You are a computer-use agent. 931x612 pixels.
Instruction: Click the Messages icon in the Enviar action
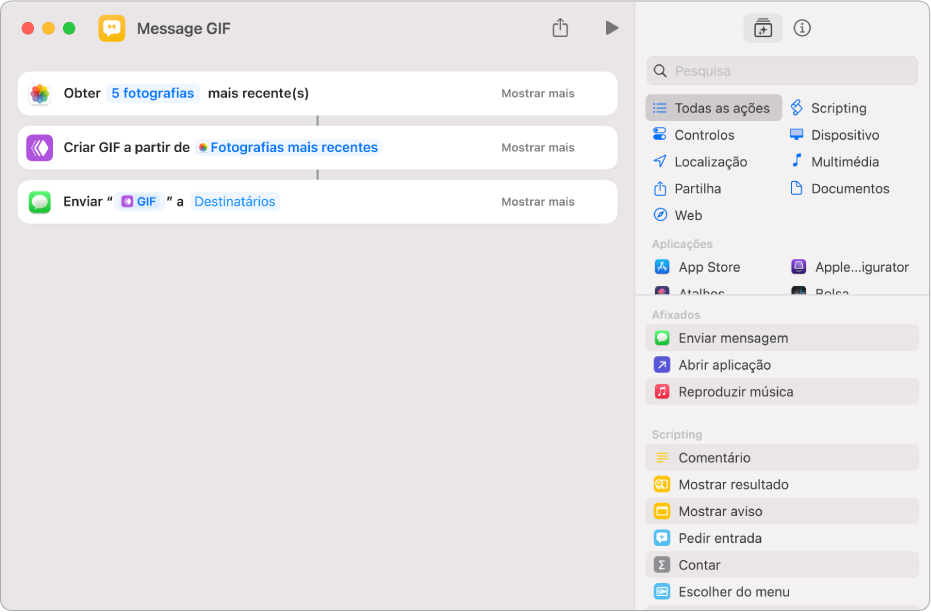pyautogui.click(x=40, y=201)
